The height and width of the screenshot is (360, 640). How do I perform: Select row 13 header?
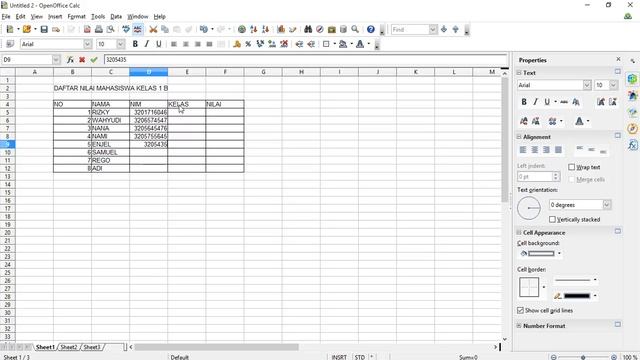[7, 176]
